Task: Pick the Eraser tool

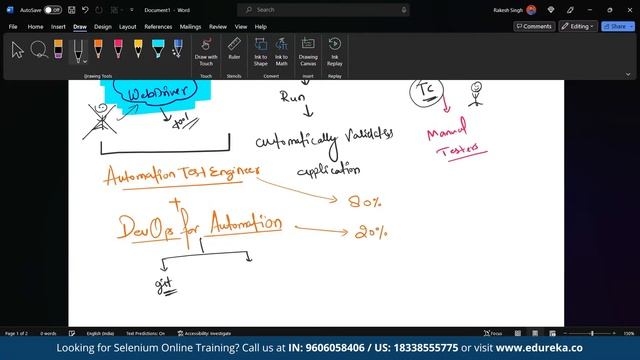Action: [58, 49]
